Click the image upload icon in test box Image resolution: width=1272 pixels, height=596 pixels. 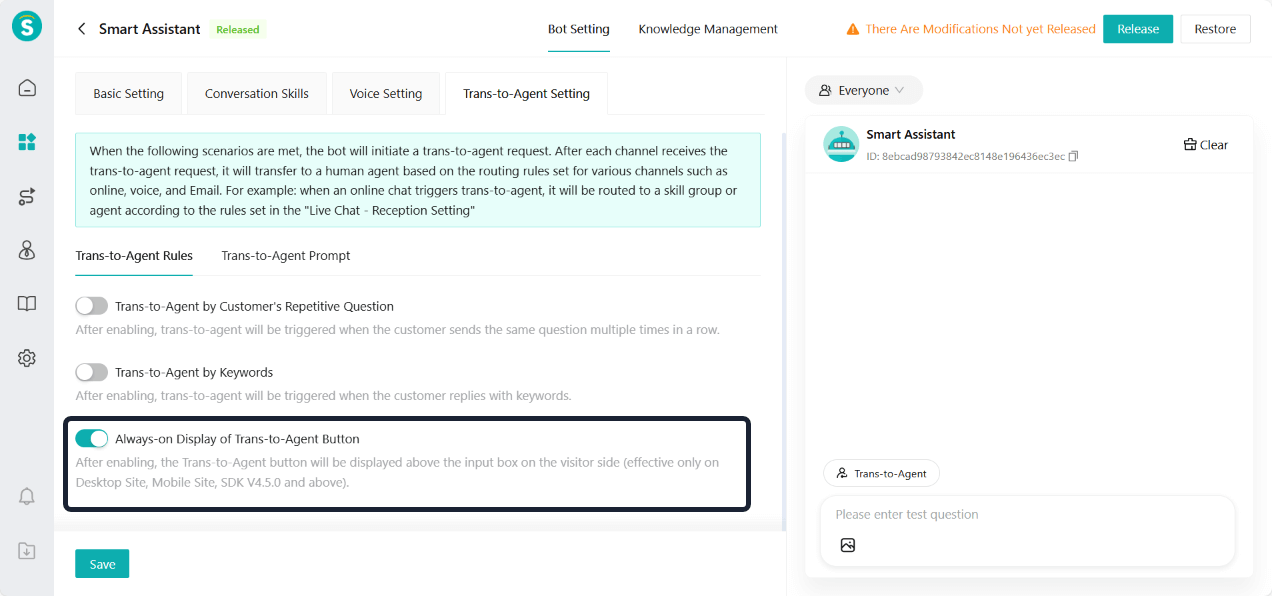[848, 545]
